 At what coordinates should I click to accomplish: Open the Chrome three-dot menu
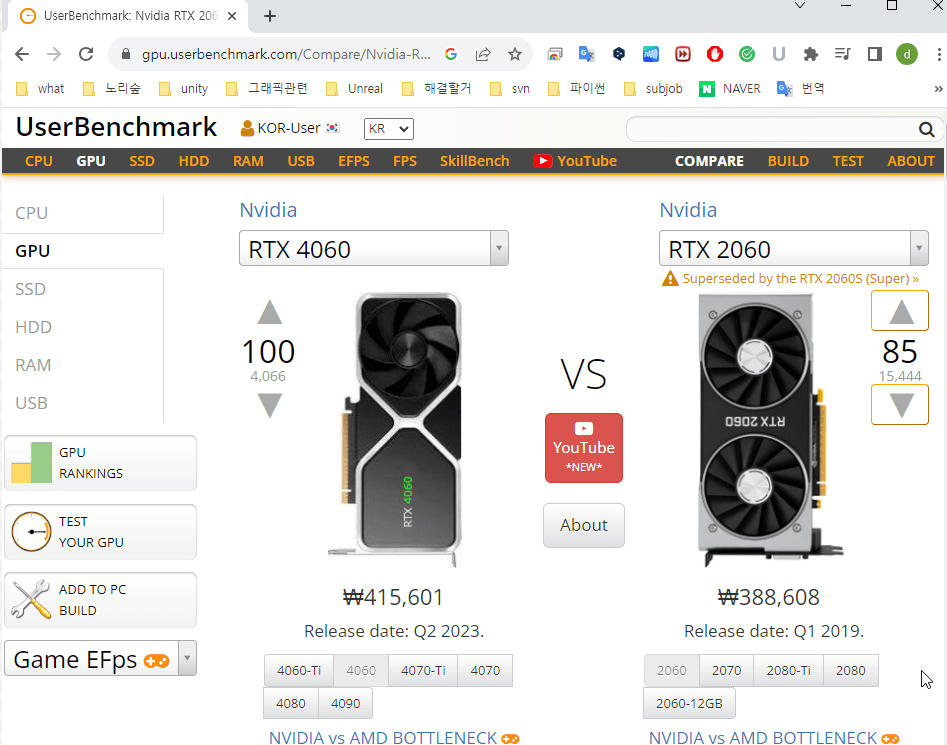tap(939, 54)
